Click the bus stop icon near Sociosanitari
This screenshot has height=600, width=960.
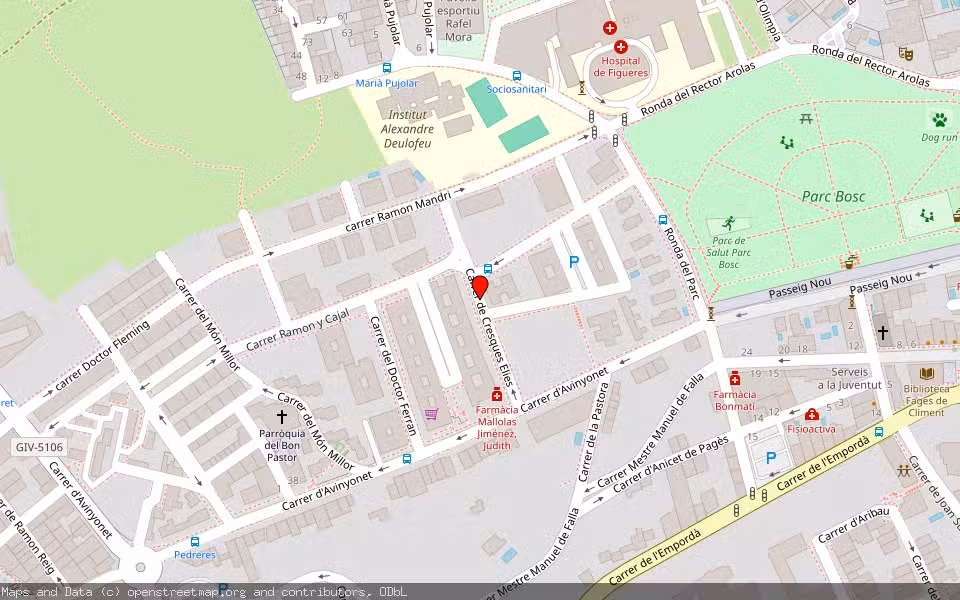(x=516, y=77)
